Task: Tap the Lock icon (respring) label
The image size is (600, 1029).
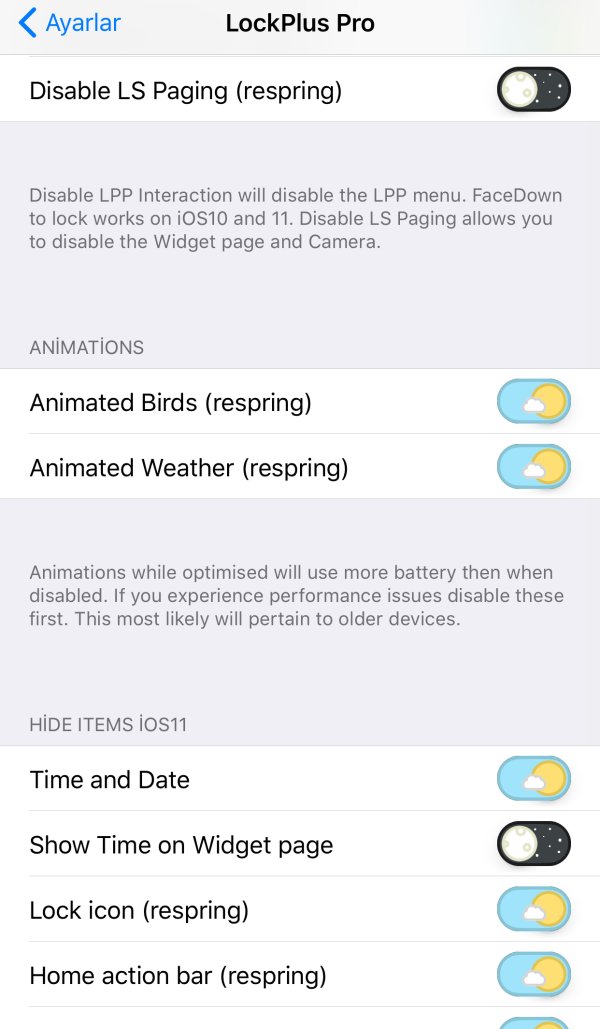Action: click(139, 910)
